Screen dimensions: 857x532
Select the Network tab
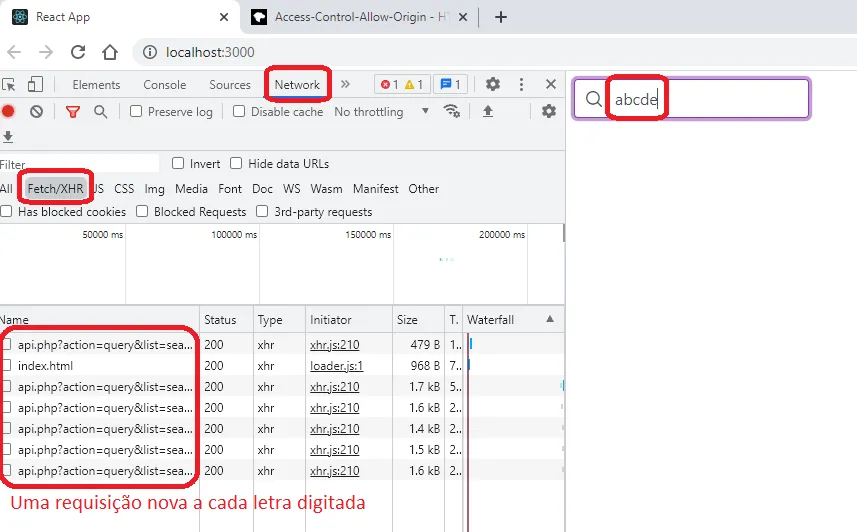[297, 85]
